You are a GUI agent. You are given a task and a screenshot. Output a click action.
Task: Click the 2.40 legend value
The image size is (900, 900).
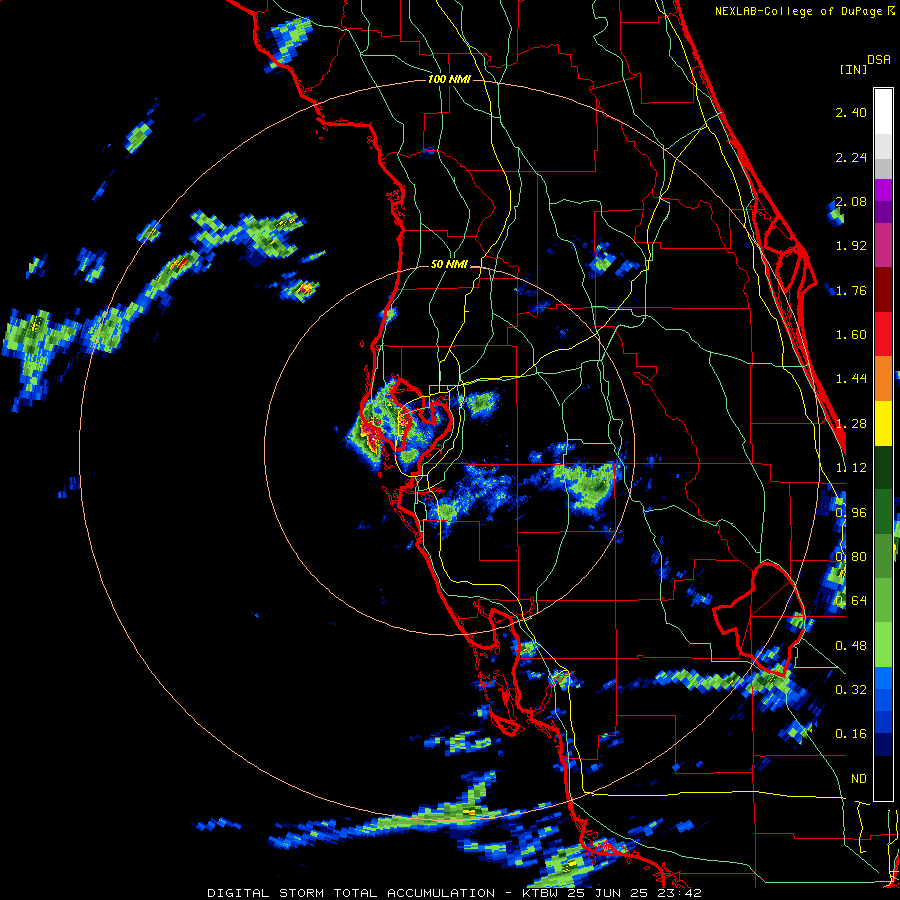851,112
